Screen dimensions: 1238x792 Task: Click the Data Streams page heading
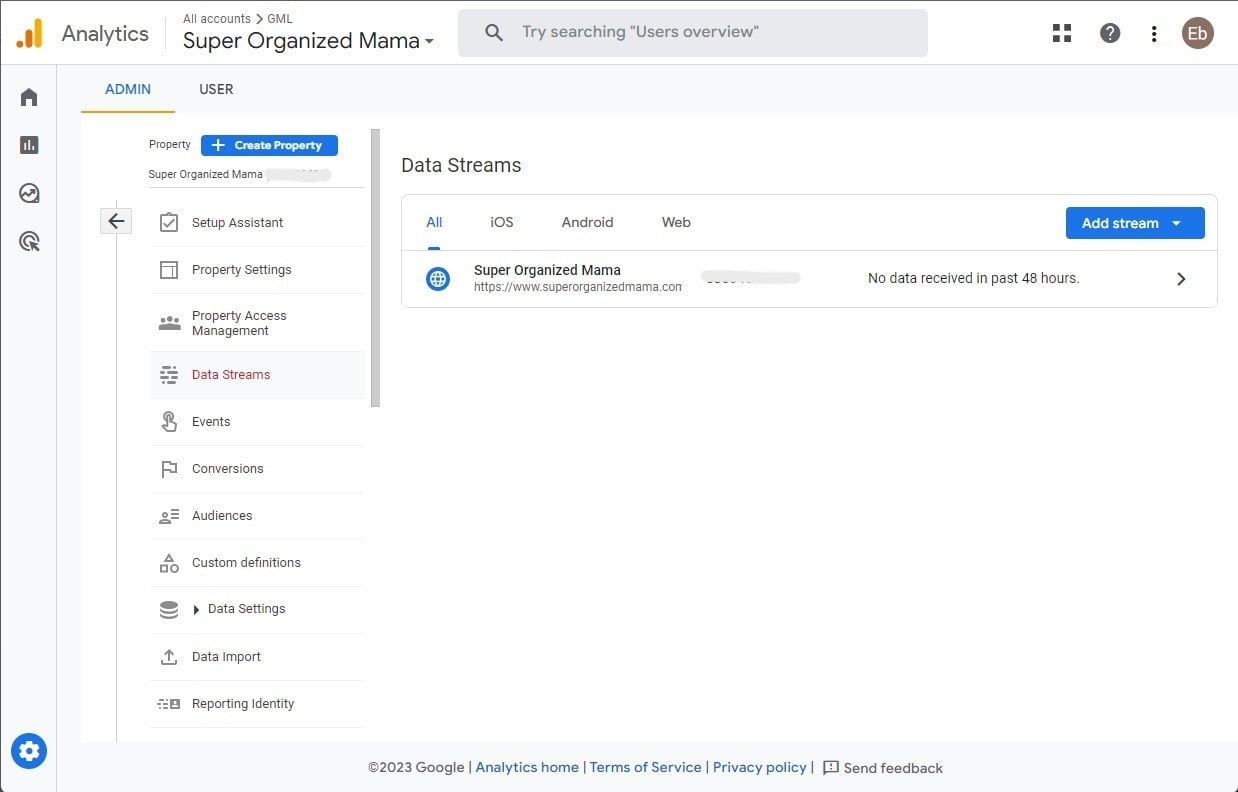461,165
